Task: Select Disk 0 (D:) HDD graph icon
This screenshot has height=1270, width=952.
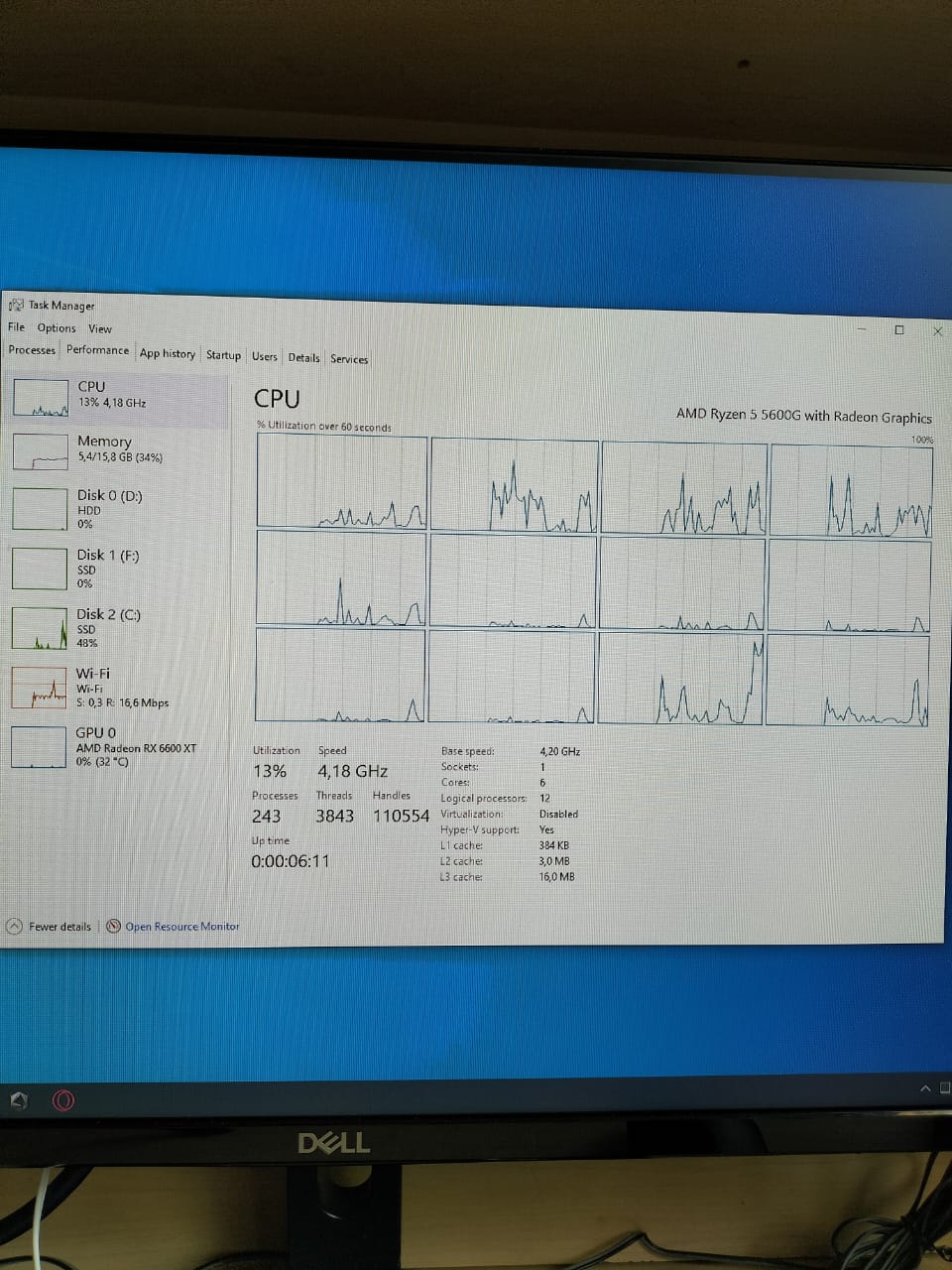Action: 39,508
